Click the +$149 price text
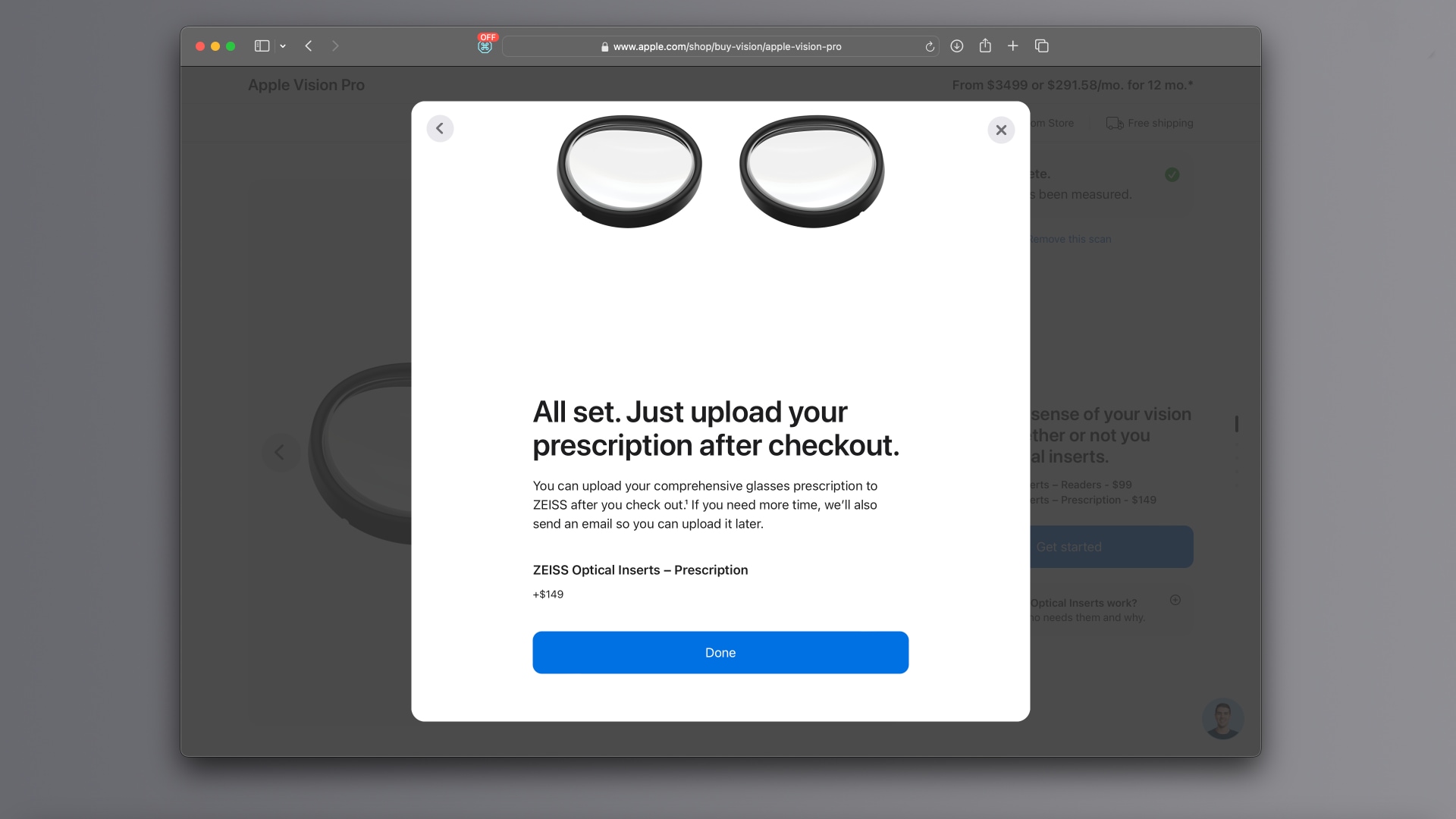Screen dimensions: 1456x819 pyautogui.click(x=548, y=595)
